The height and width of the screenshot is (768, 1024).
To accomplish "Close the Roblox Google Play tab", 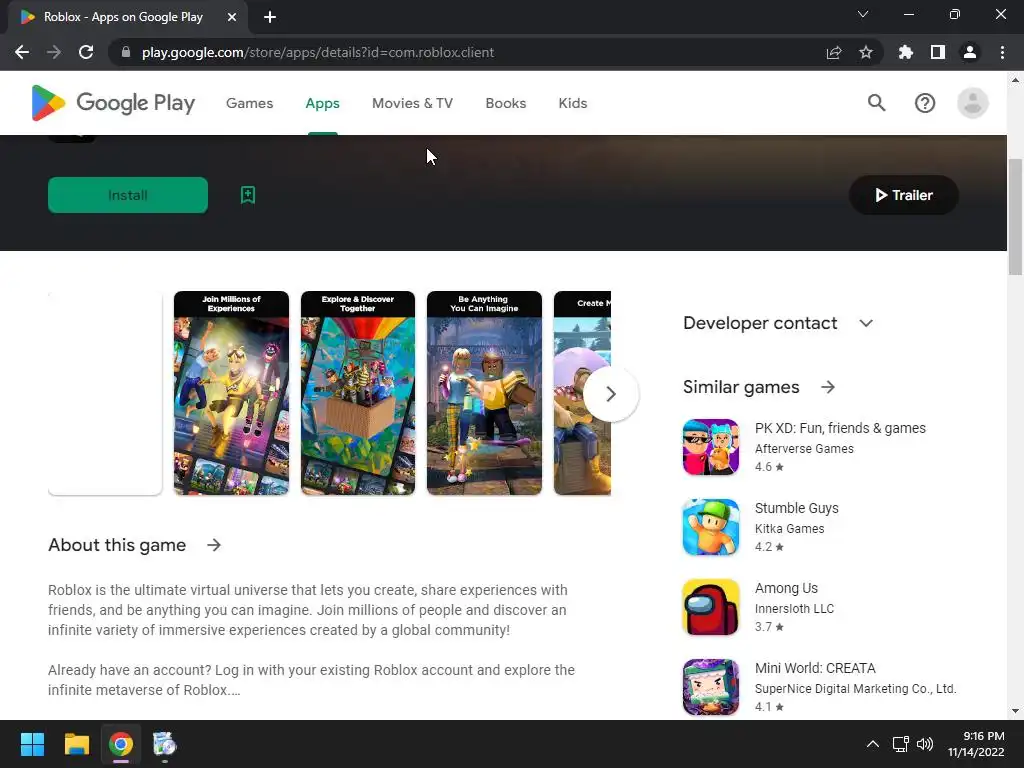I will tap(232, 17).
